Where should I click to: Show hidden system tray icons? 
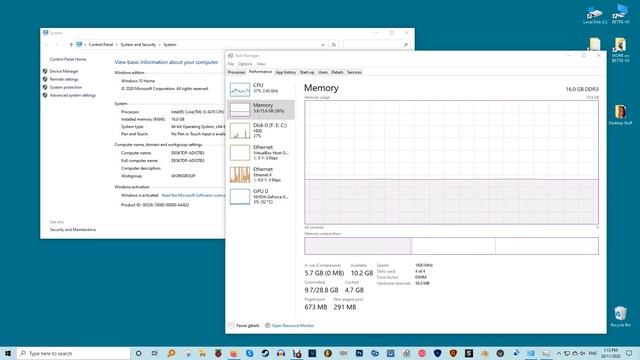[559, 353]
